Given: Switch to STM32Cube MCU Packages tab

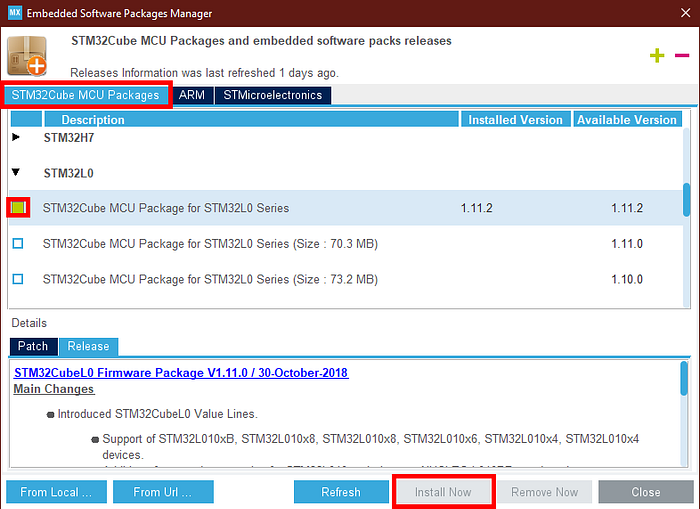Looking at the screenshot, I should (x=86, y=95).
